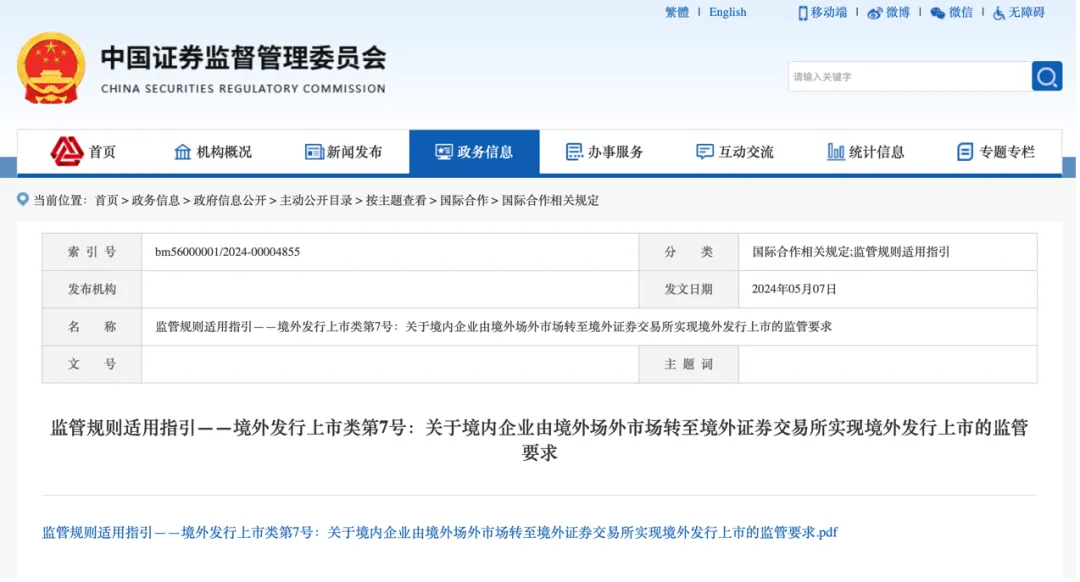The image size is (1080, 582).
Task: Click the 分类 label cell
Action: coord(691,253)
